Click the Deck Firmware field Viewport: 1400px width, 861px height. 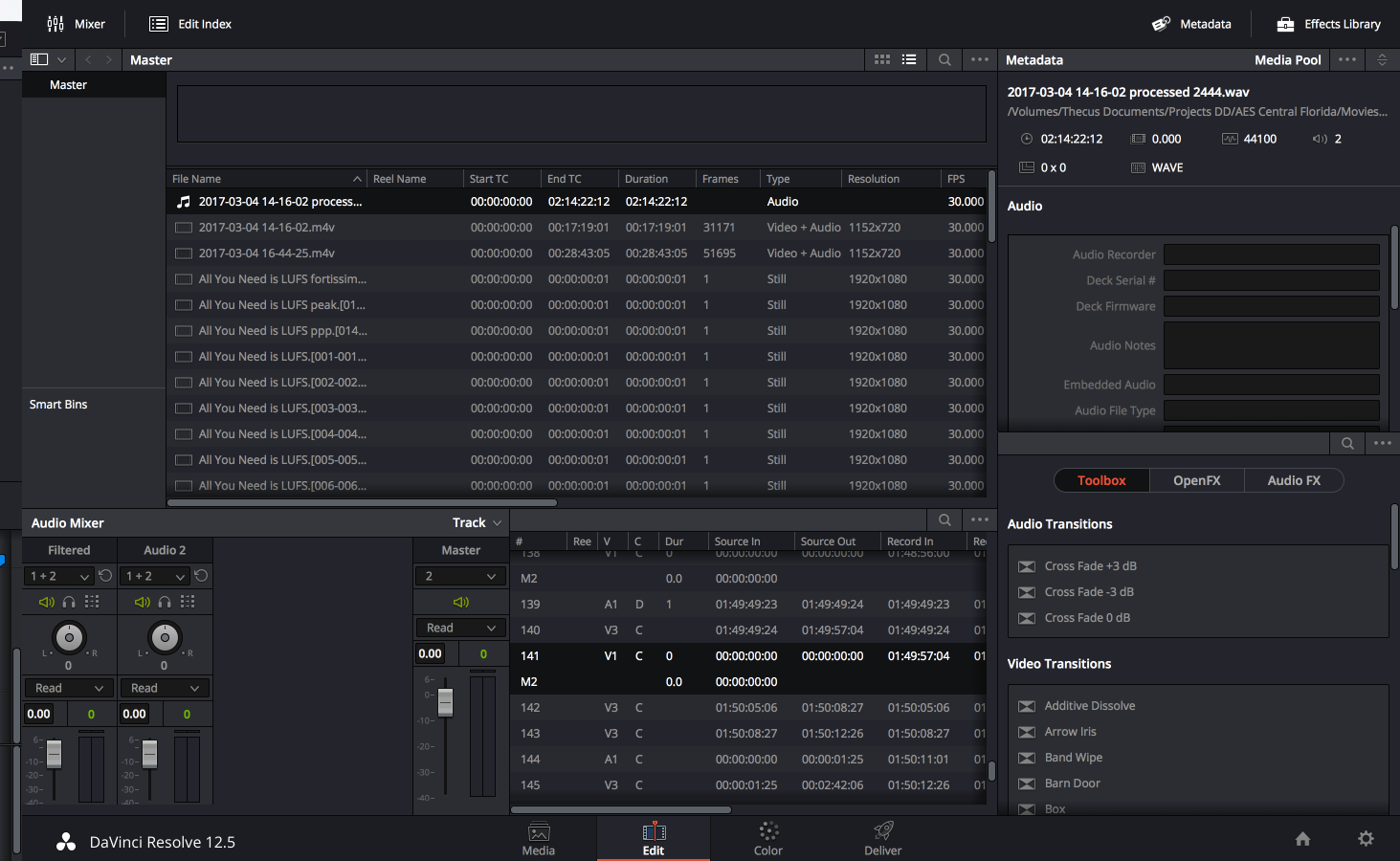(x=1271, y=306)
